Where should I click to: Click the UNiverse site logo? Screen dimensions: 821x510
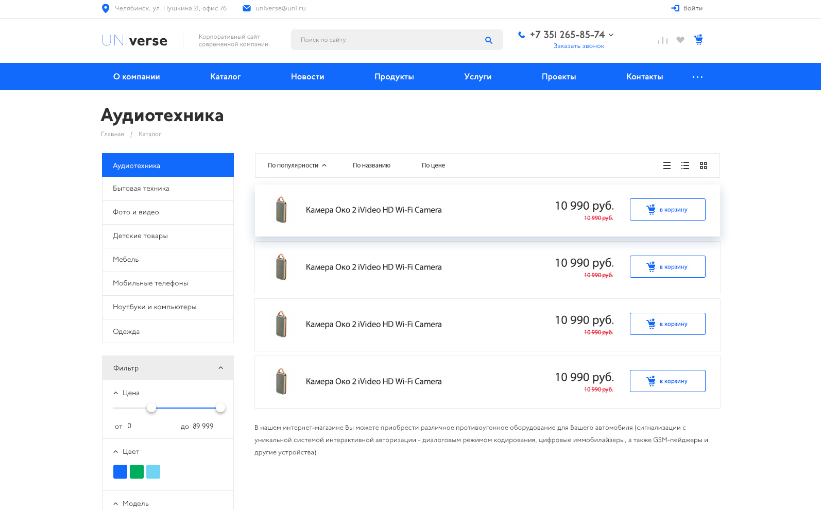coord(134,40)
